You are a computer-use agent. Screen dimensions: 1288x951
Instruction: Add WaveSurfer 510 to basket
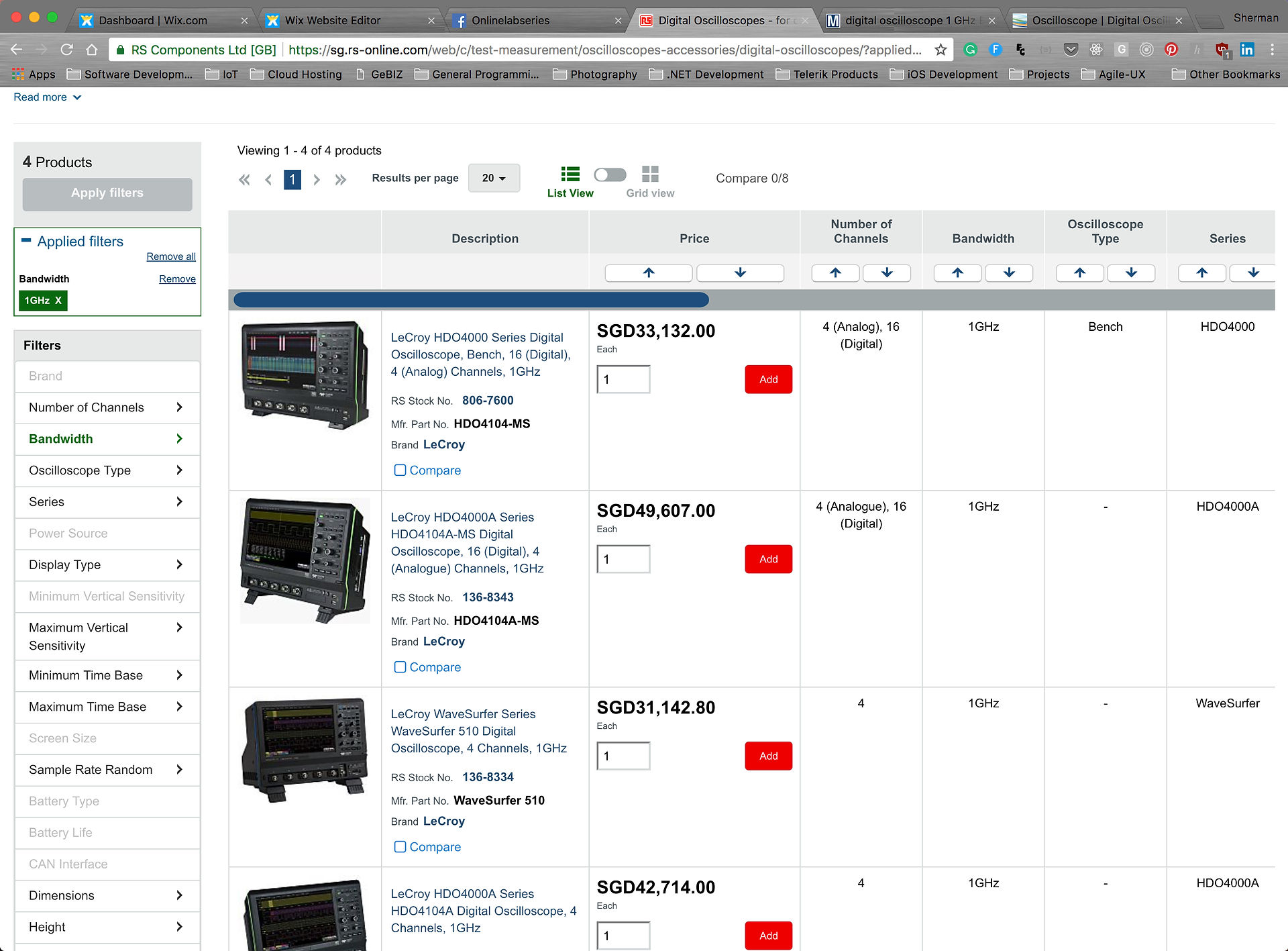pos(768,756)
